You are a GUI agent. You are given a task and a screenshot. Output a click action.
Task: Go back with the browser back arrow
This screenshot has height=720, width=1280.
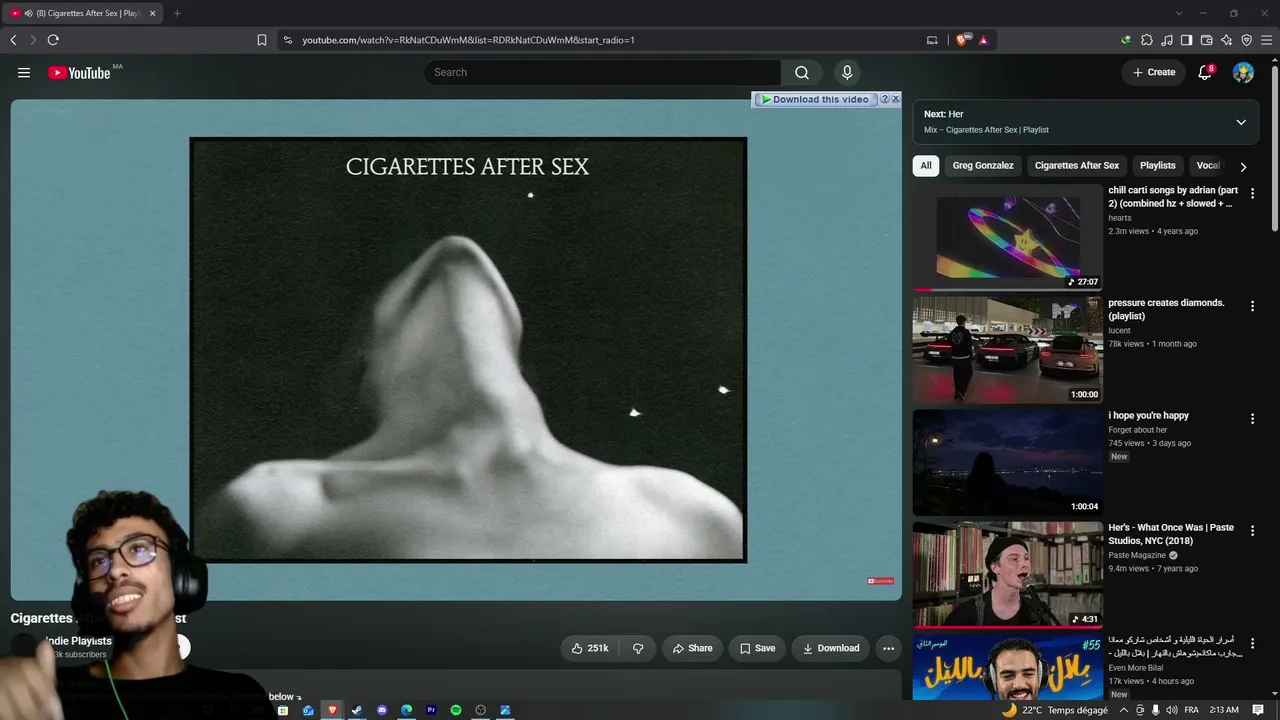click(13, 40)
